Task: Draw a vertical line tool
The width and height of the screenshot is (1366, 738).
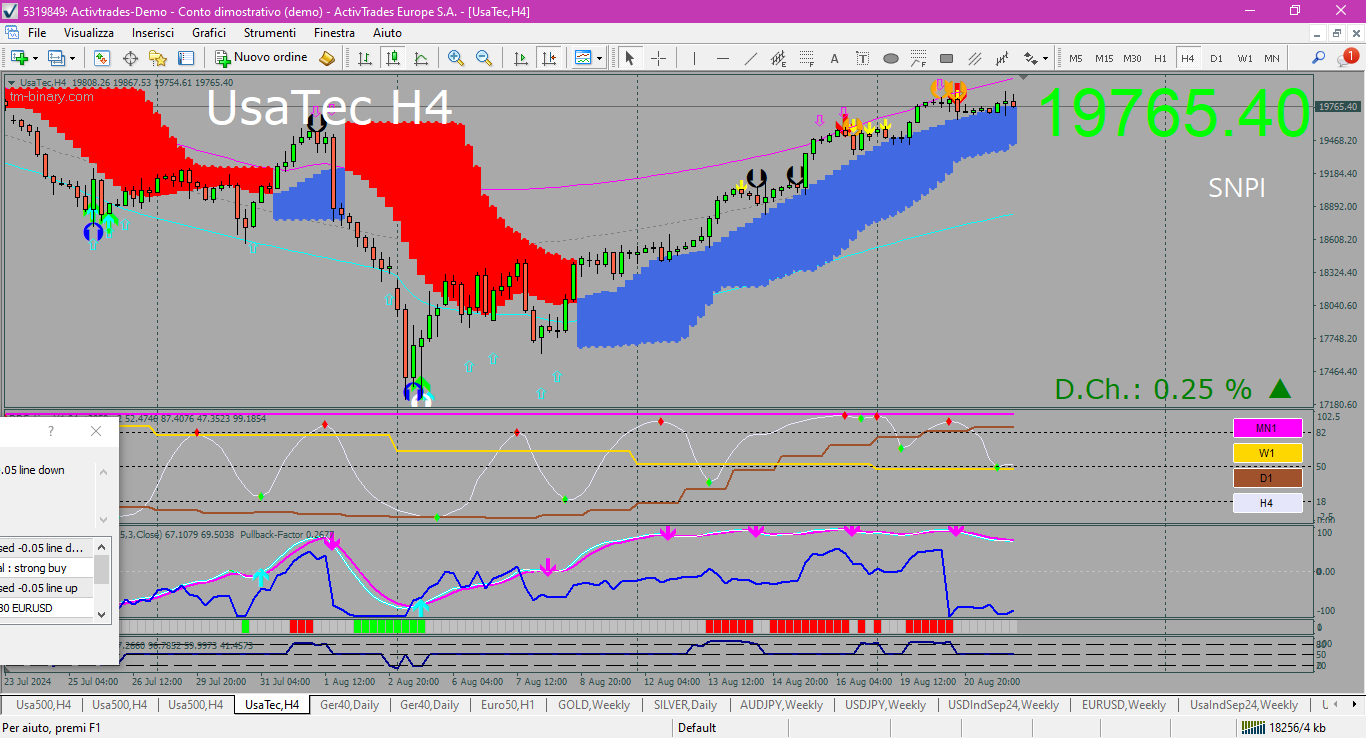Action: (x=695, y=58)
